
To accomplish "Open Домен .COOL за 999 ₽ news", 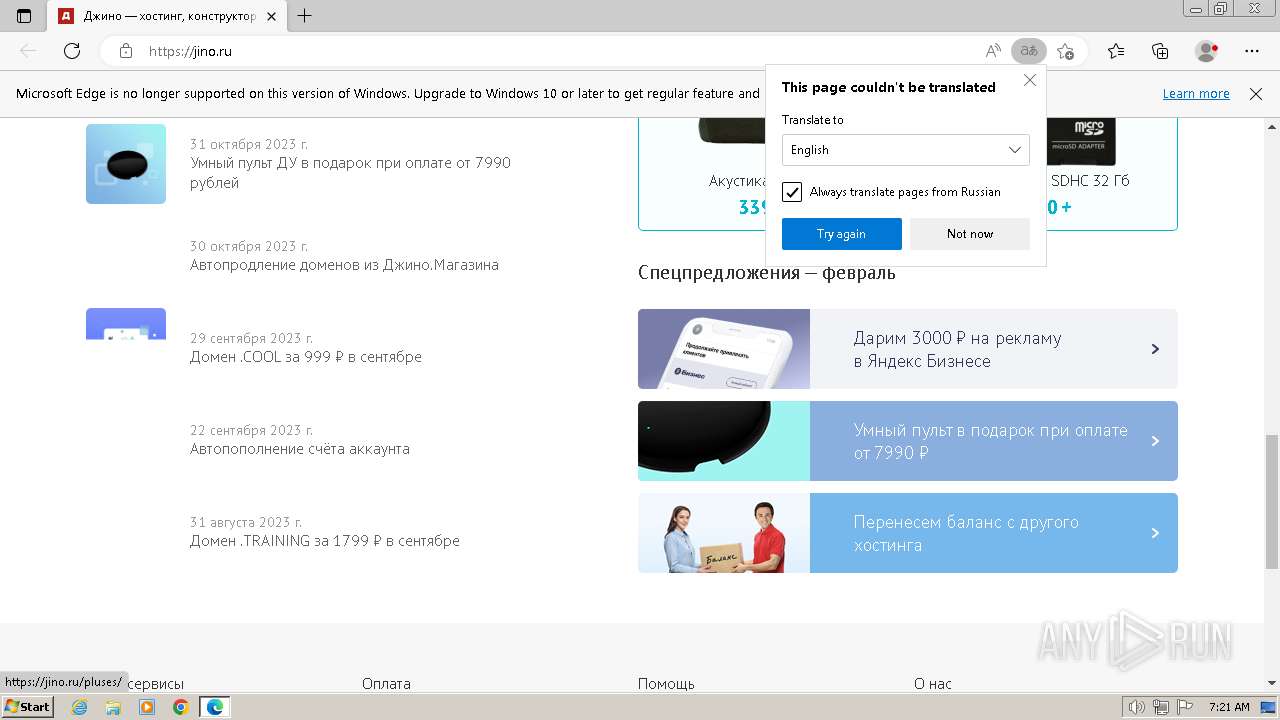I will (x=306, y=357).
